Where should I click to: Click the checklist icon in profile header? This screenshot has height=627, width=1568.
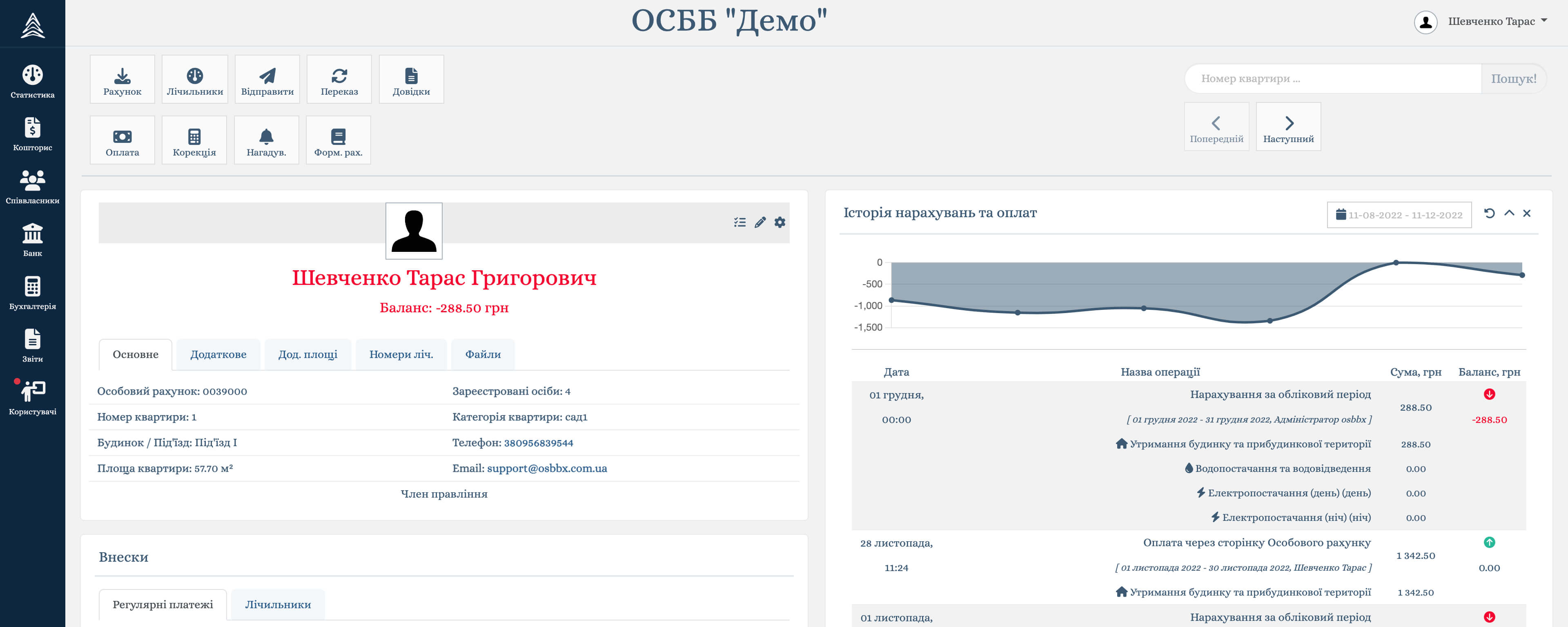point(739,223)
